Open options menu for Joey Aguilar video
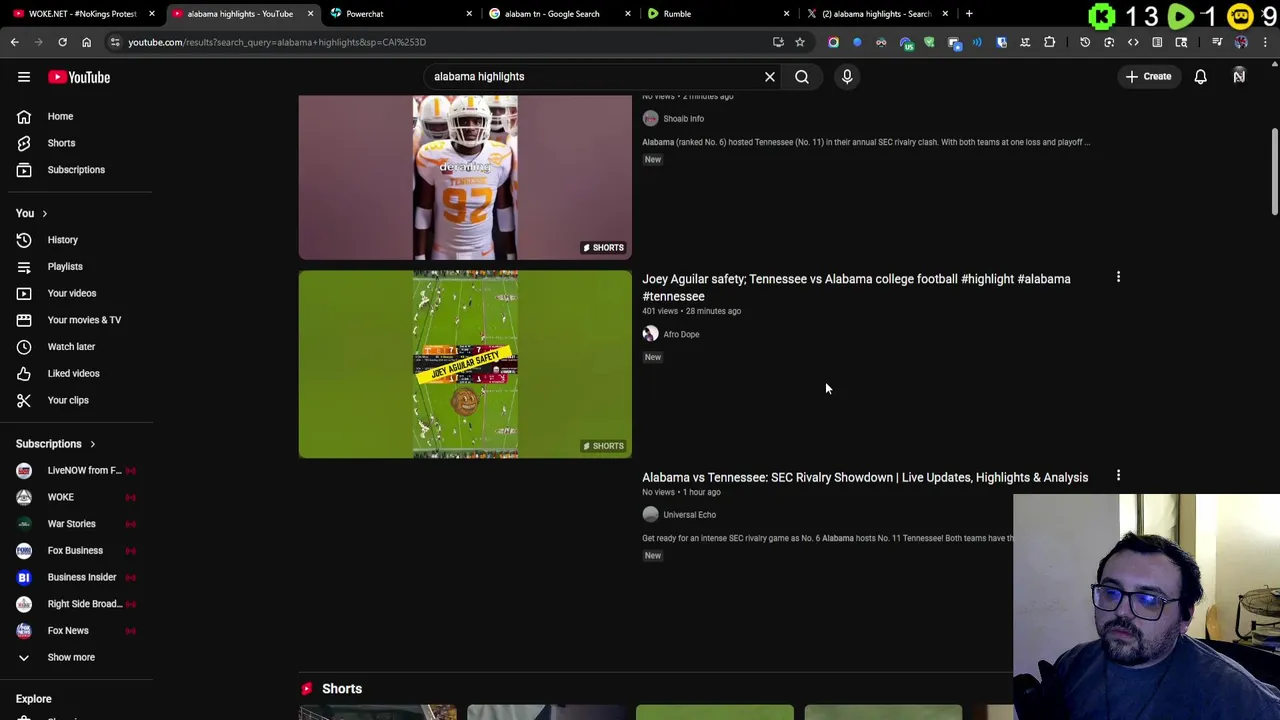The image size is (1280, 720). pos(1118,277)
